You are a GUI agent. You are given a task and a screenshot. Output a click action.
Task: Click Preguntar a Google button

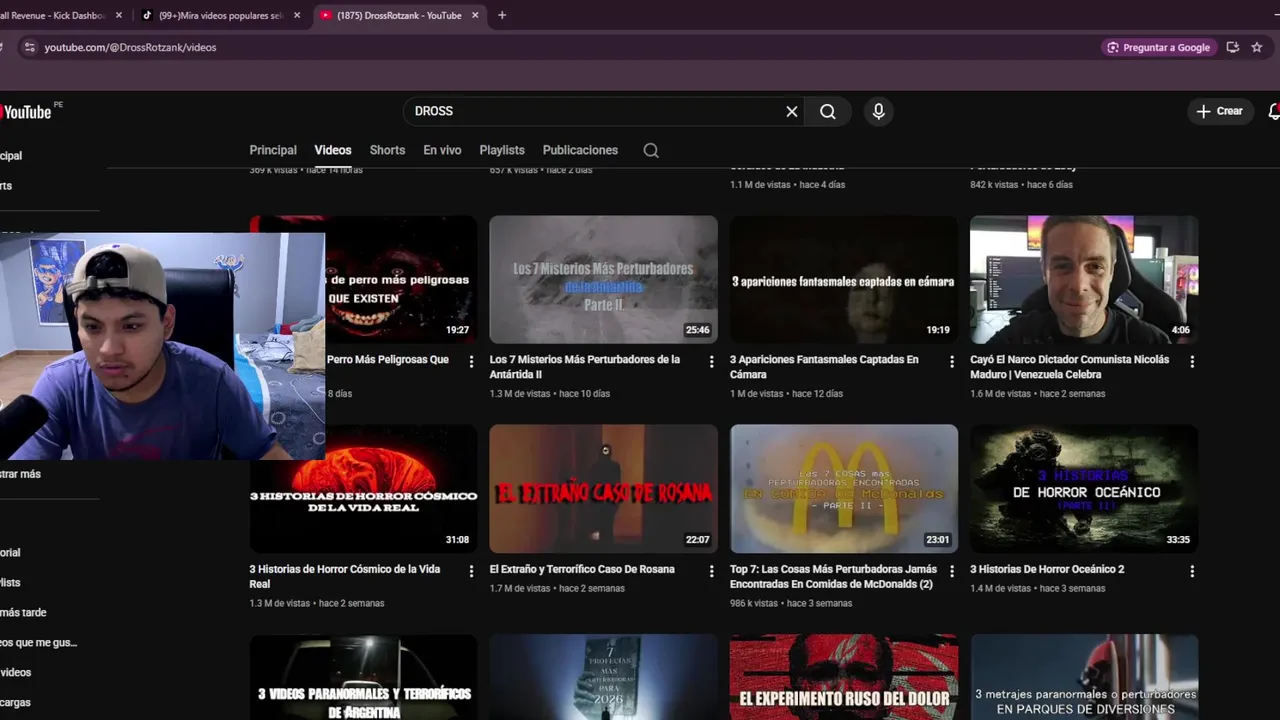(1158, 47)
